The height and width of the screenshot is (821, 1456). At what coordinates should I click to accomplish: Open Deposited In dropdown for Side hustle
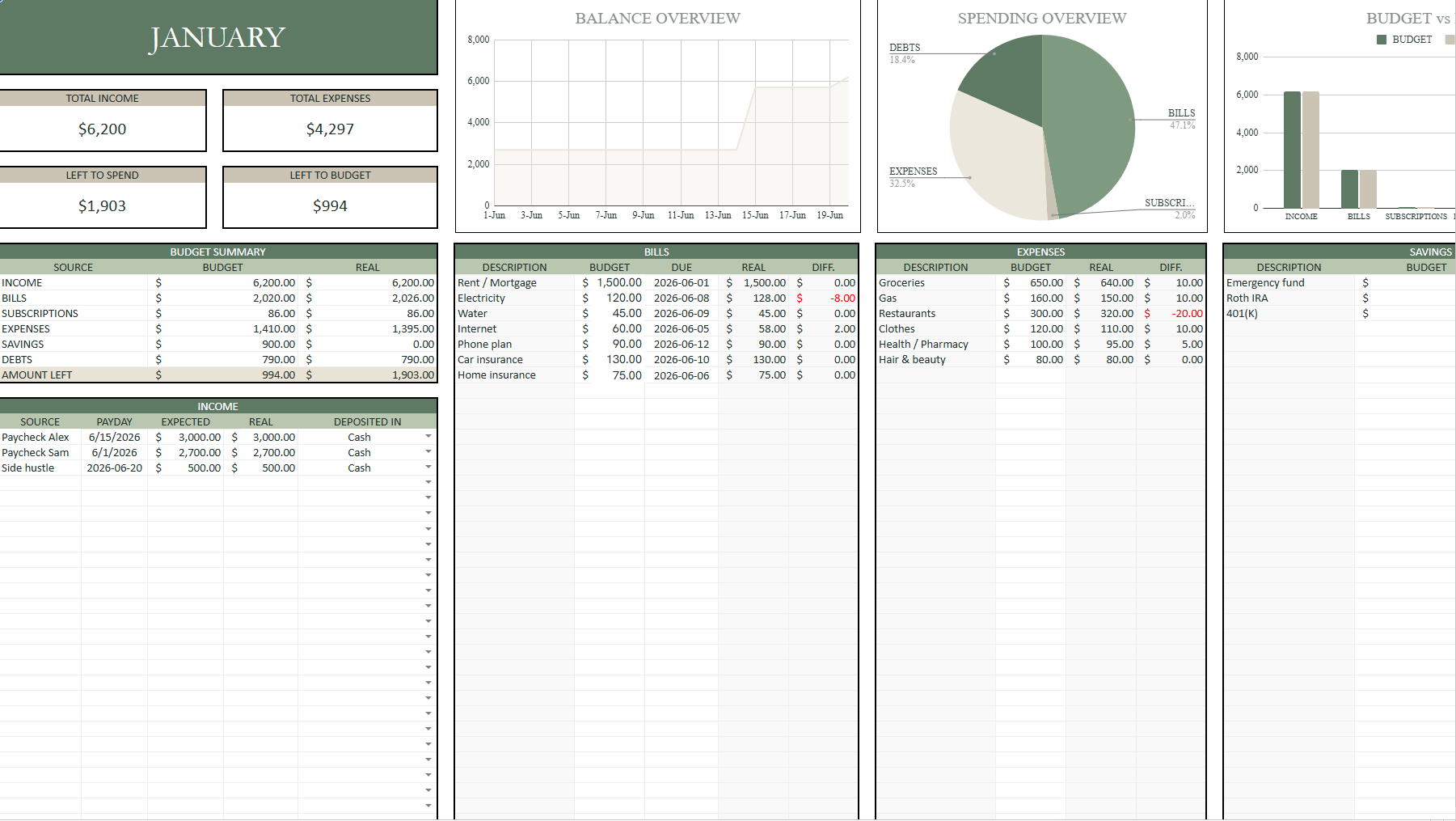428,468
